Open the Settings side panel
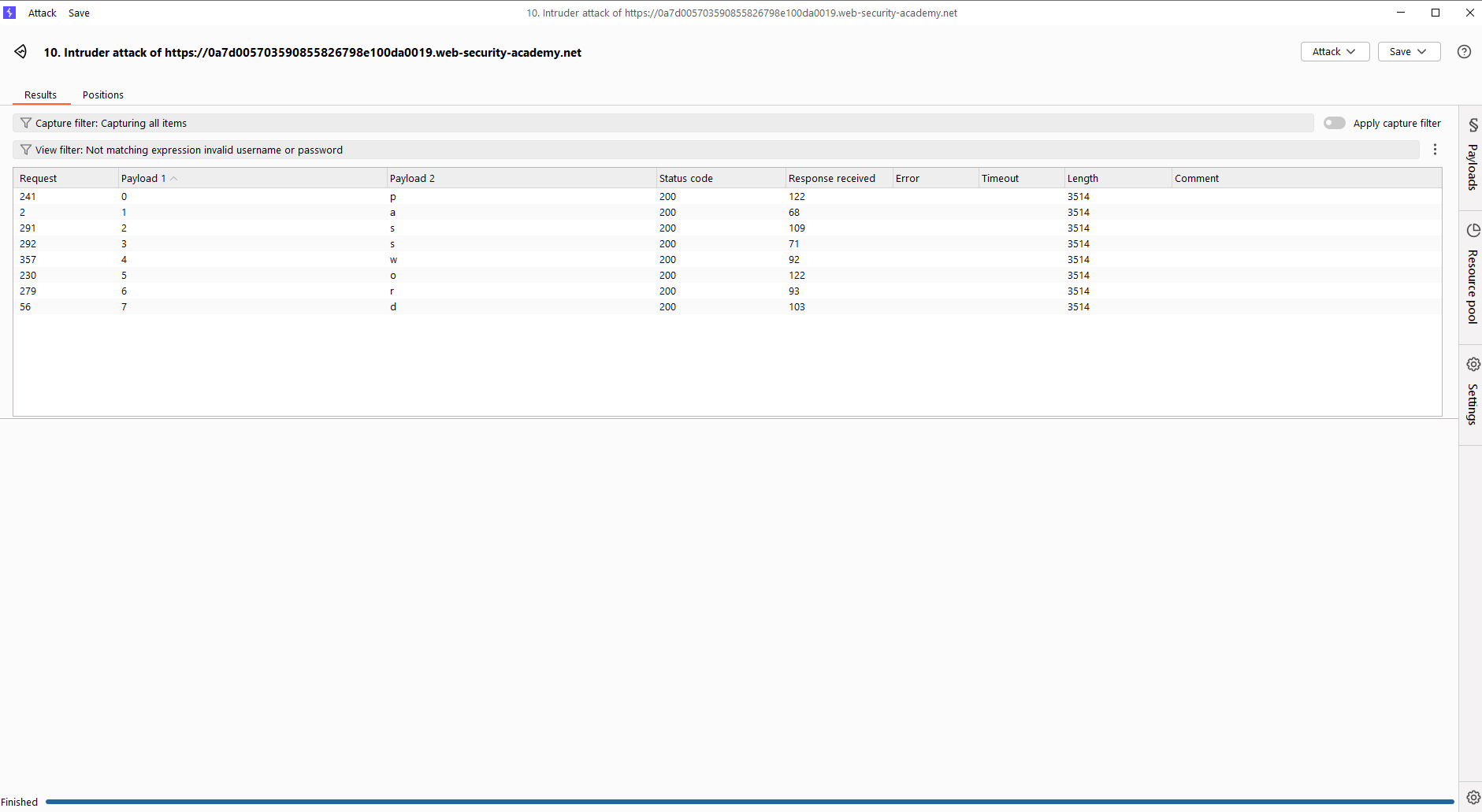 [1472, 392]
